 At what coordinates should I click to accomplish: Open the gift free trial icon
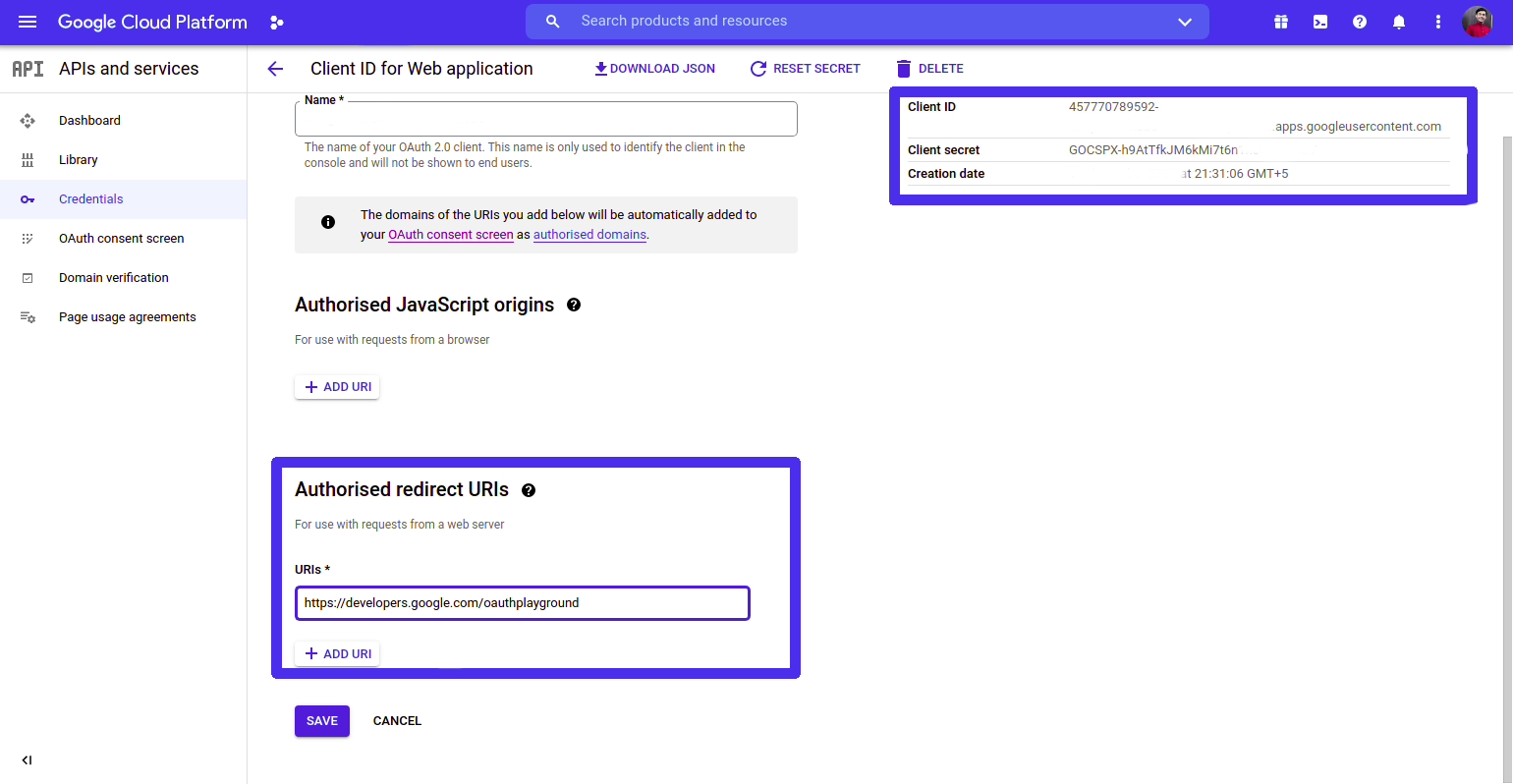click(x=1281, y=22)
